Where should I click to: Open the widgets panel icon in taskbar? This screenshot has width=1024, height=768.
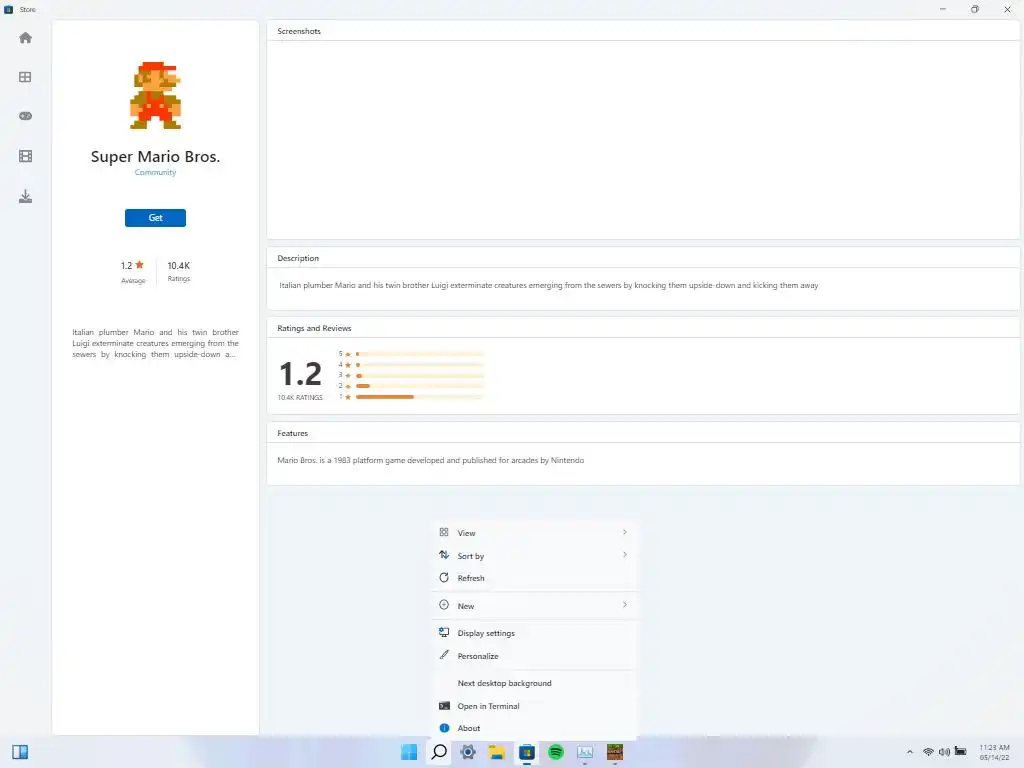tap(20, 752)
